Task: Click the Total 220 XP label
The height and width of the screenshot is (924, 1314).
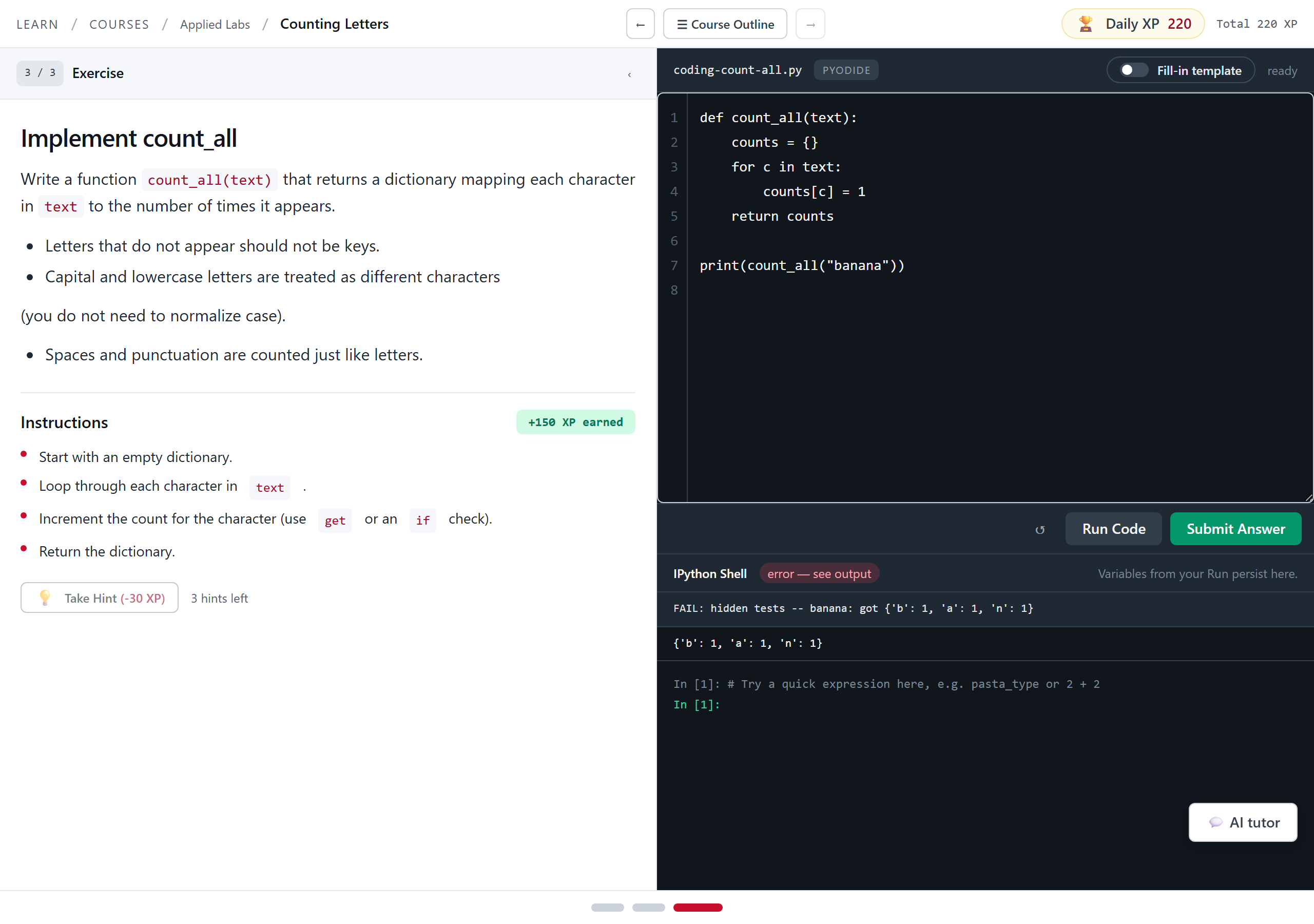Action: 1256,24
